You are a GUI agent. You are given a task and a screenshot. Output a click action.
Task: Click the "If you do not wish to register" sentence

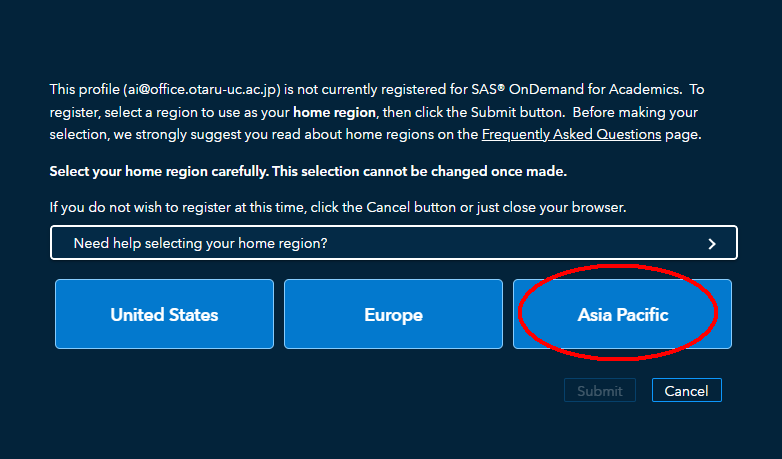[x=337, y=207]
